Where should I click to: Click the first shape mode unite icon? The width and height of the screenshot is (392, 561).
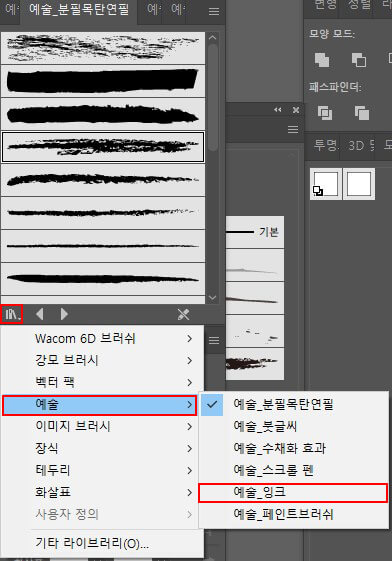(x=322, y=60)
